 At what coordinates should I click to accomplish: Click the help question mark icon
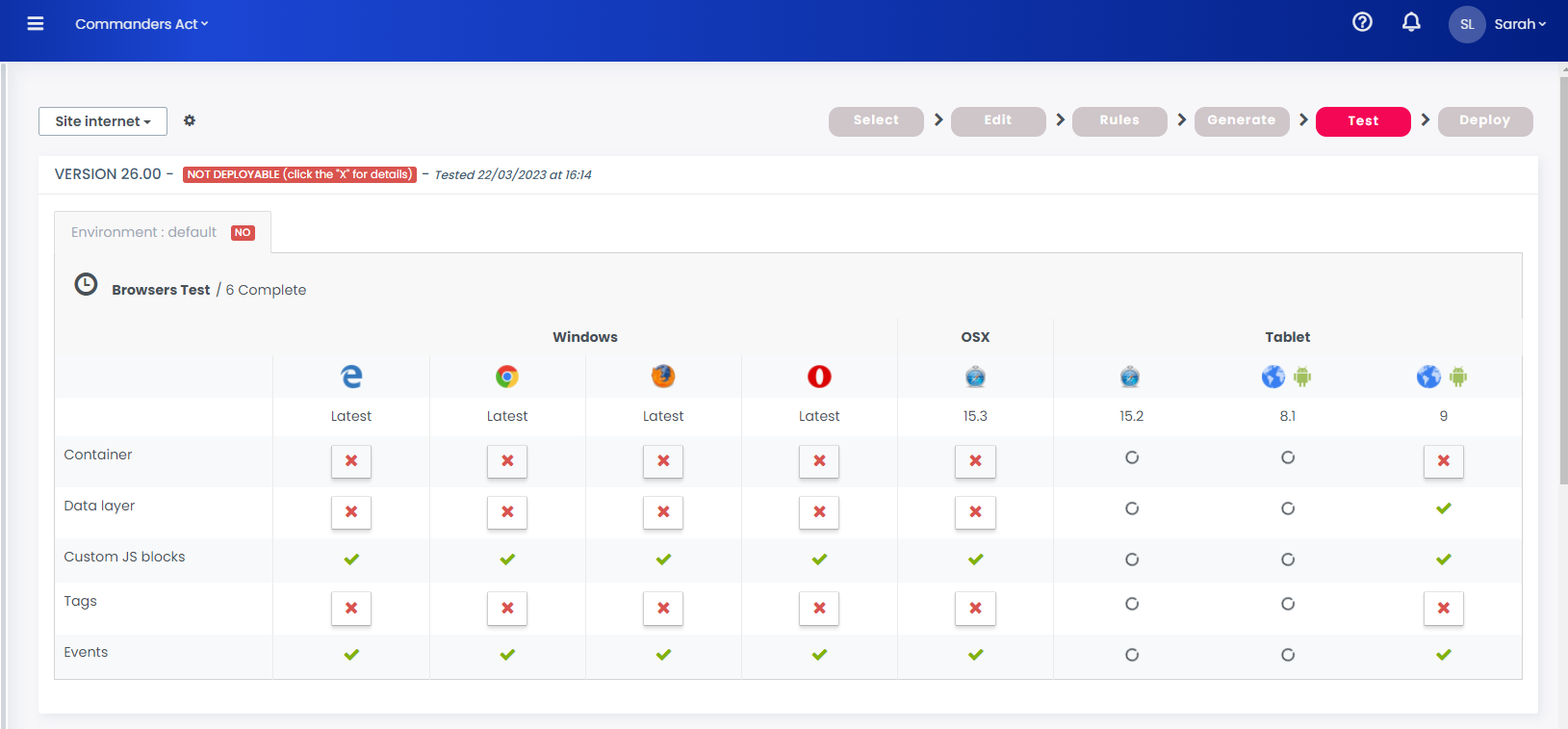(x=1362, y=22)
